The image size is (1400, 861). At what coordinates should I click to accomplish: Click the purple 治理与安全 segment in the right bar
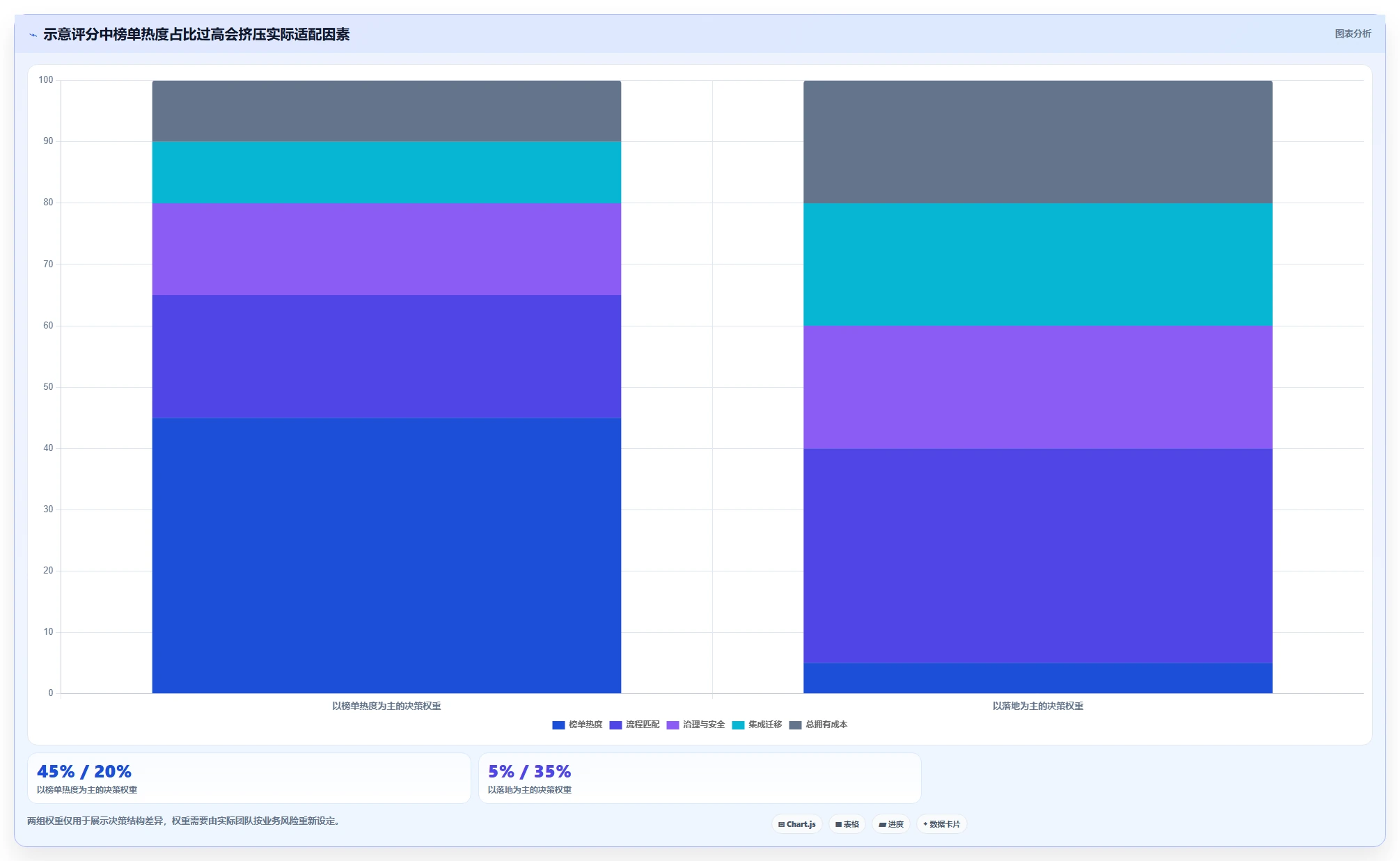point(1038,387)
